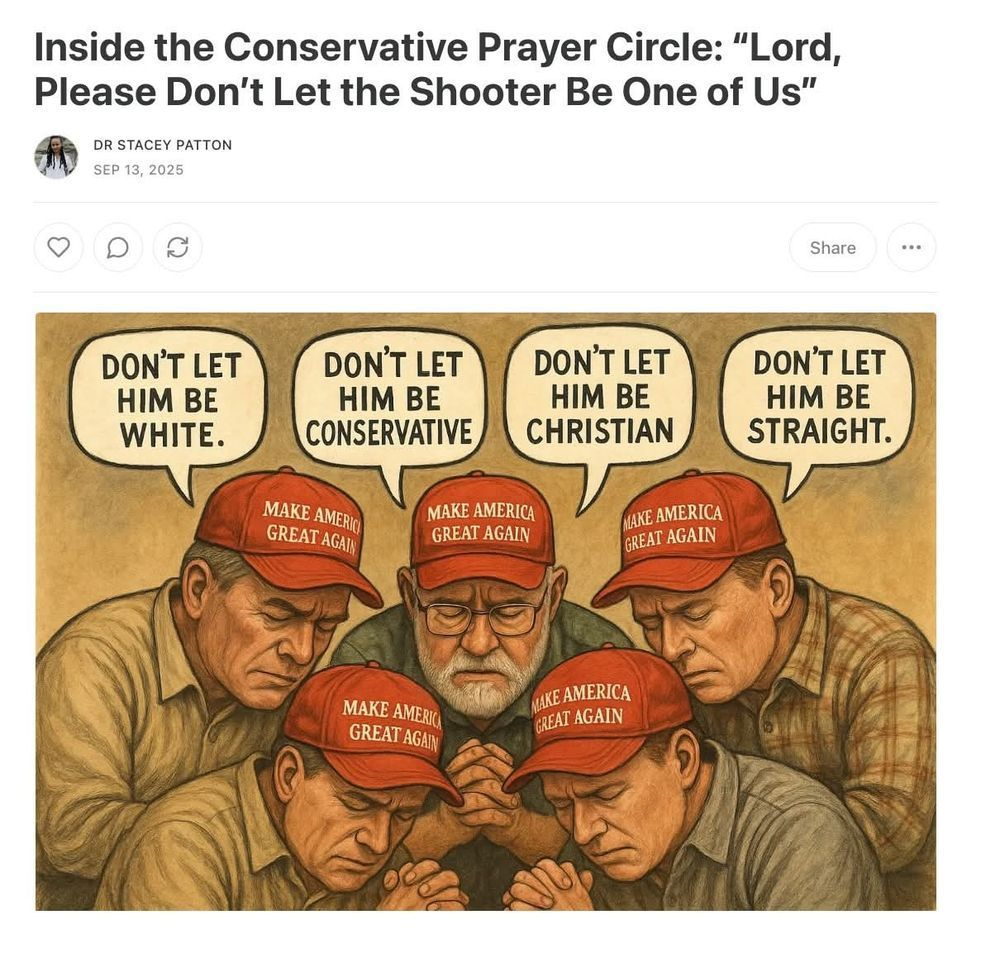The width and height of the screenshot is (1000, 954).
Task: Open Dr Stacey Patton's avatar photo
Action: point(56,157)
